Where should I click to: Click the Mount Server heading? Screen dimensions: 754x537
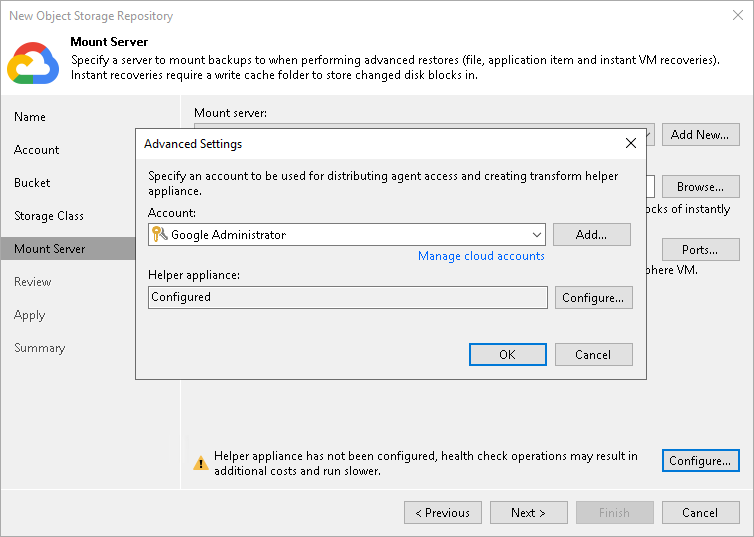coord(109,42)
